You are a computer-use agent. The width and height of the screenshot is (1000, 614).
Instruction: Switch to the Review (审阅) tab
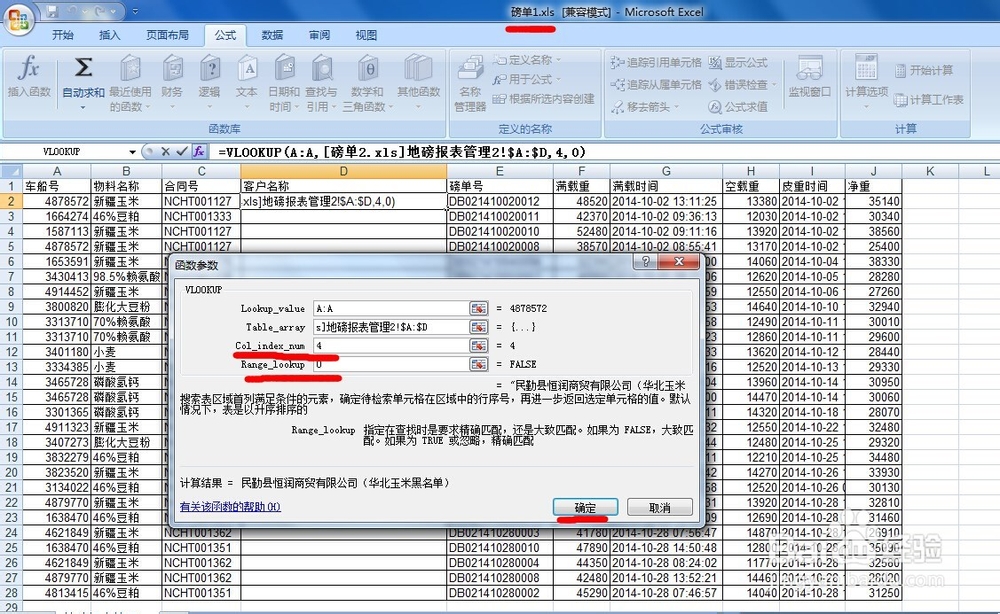(x=319, y=35)
